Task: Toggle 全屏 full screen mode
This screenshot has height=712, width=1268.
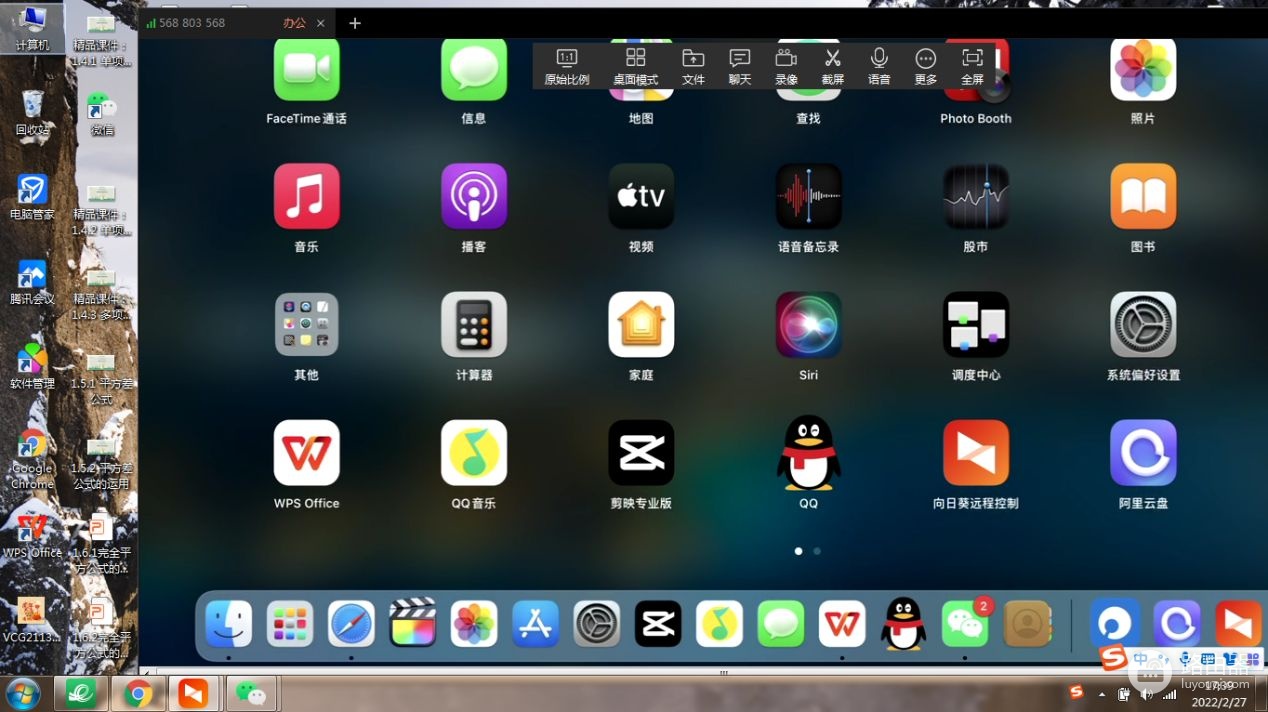Action: [972, 67]
